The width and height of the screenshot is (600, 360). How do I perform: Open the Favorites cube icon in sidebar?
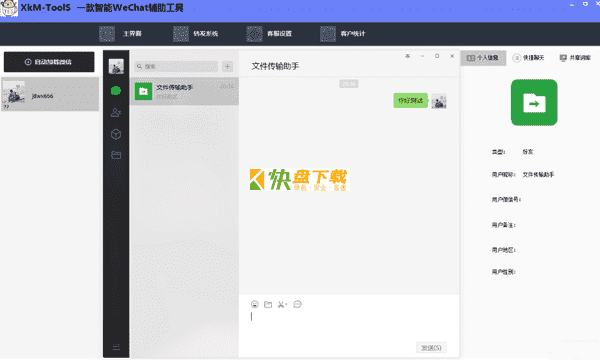coord(116,134)
